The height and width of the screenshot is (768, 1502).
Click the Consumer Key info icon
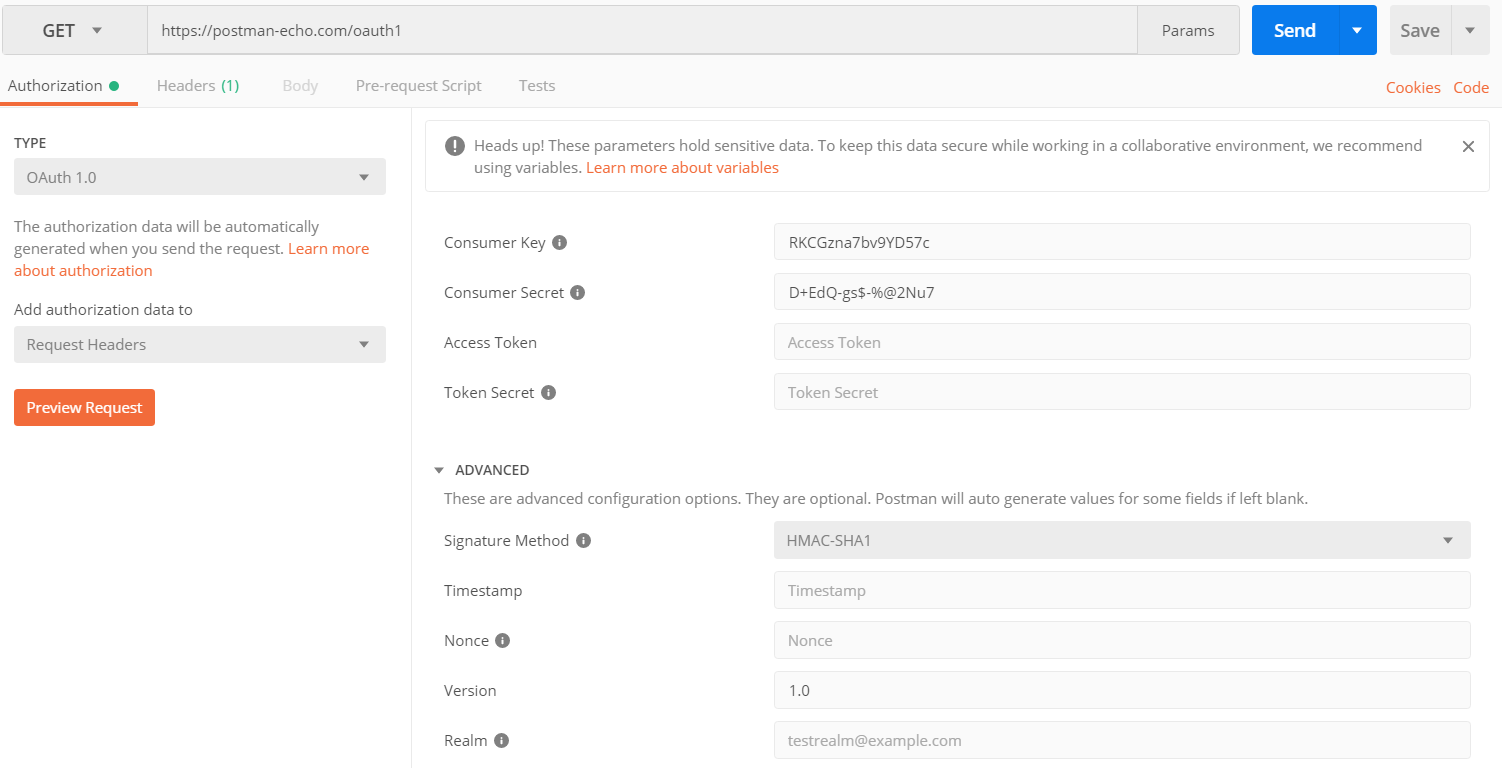560,241
